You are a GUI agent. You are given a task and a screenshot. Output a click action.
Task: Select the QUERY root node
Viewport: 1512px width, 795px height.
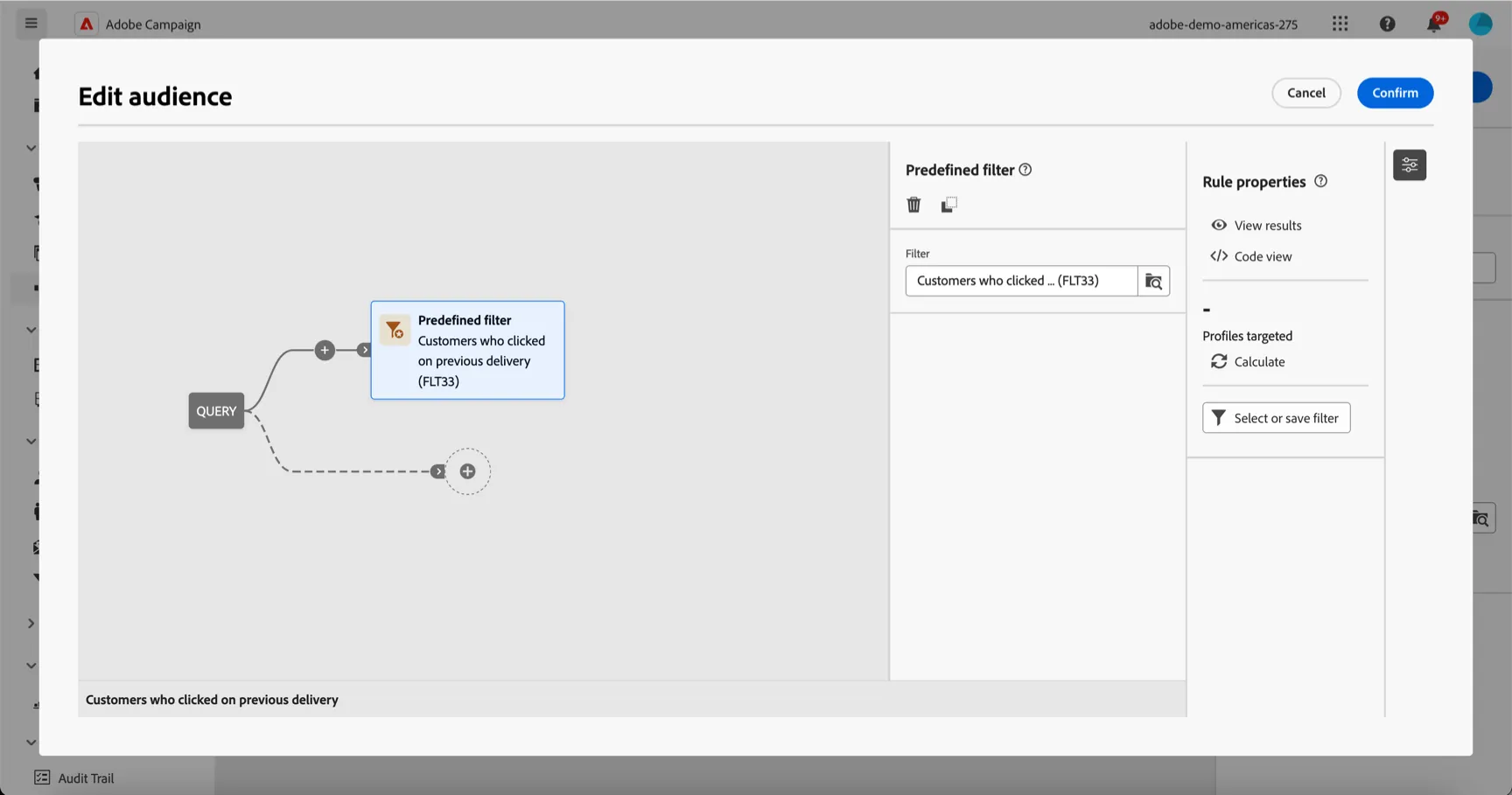(216, 411)
